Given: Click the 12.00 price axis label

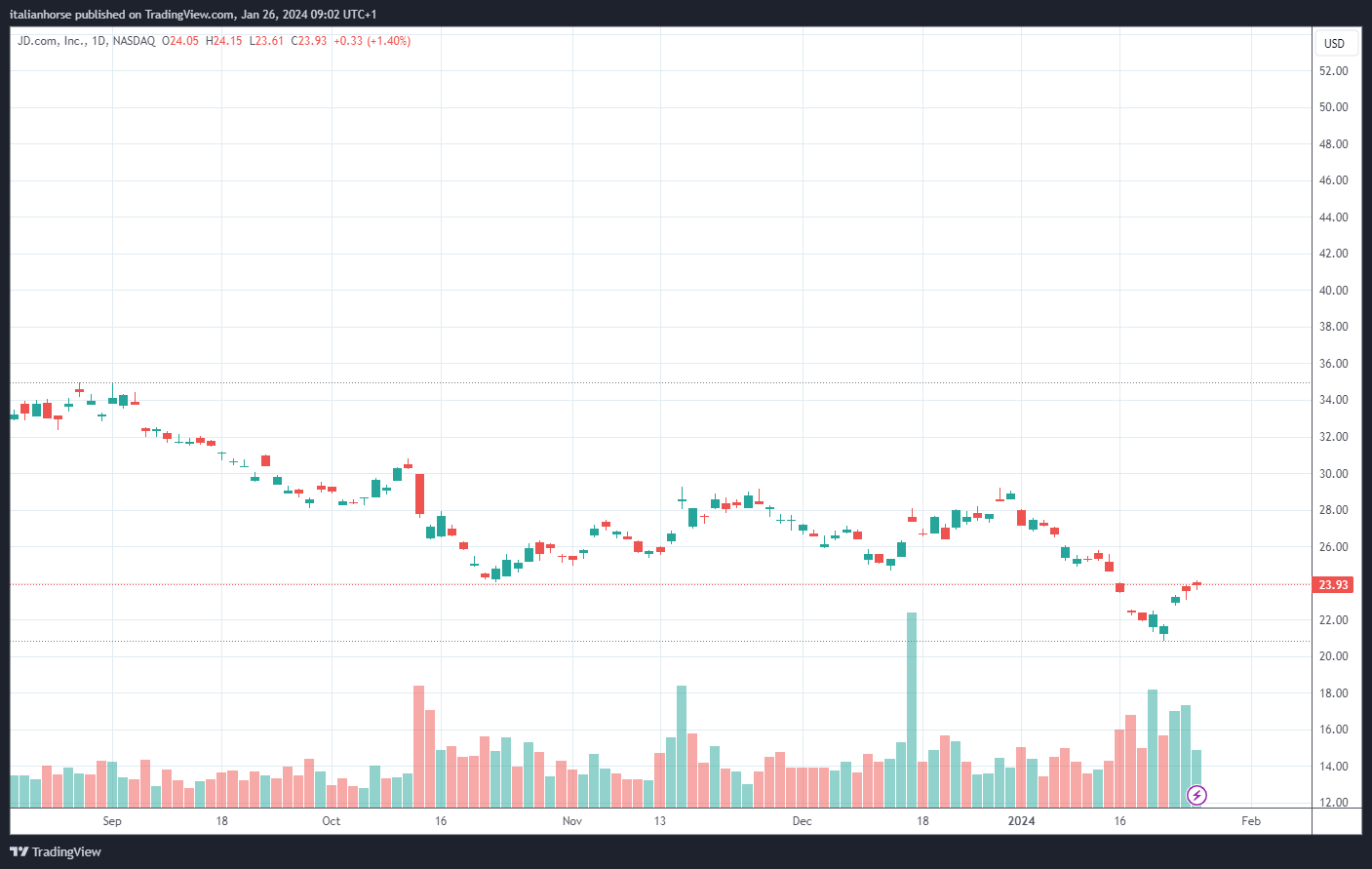Looking at the screenshot, I should (1333, 803).
